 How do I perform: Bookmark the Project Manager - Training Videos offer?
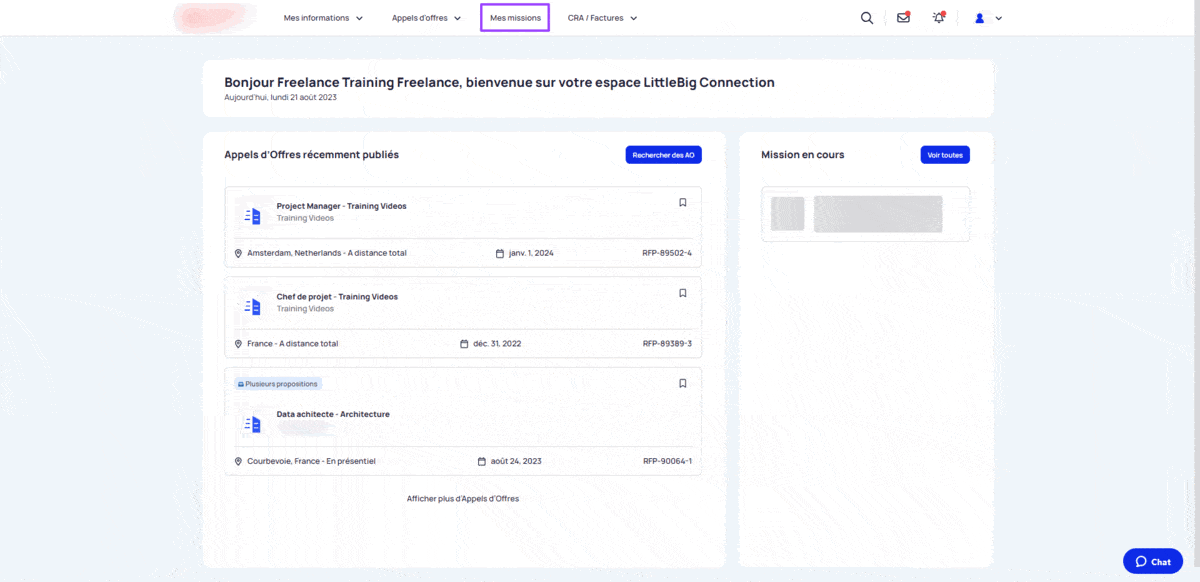tap(683, 202)
